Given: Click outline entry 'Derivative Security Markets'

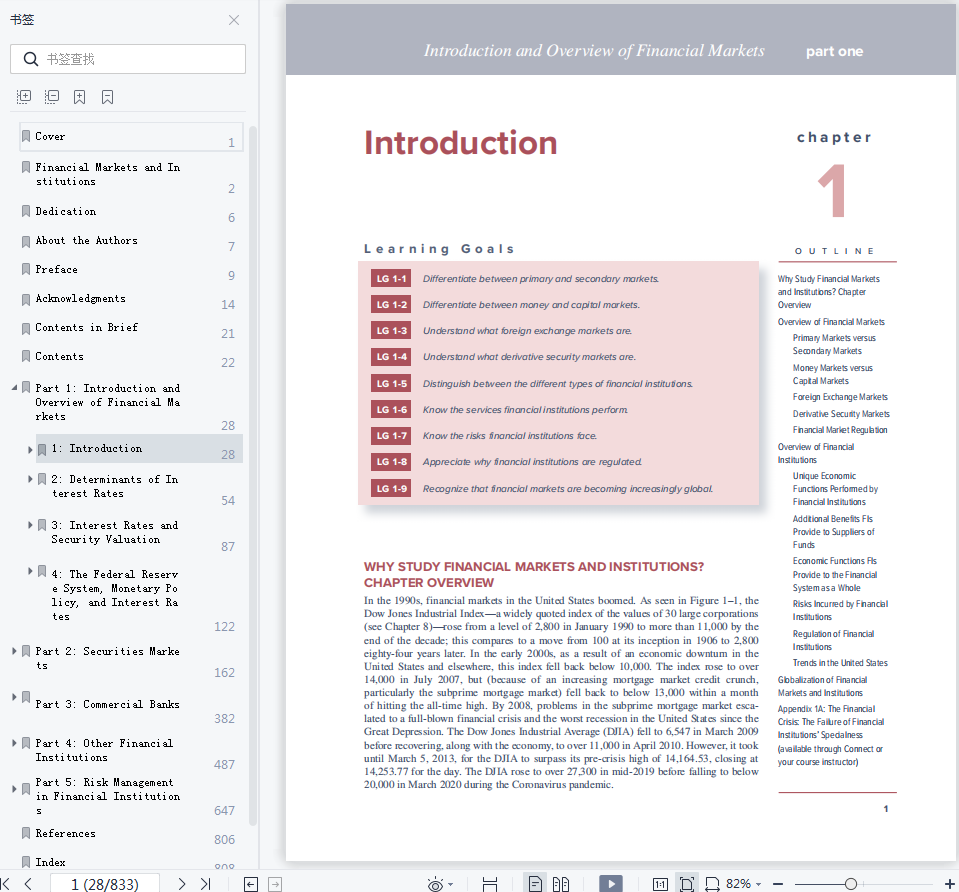Looking at the screenshot, I should pyautogui.click(x=841, y=414).
